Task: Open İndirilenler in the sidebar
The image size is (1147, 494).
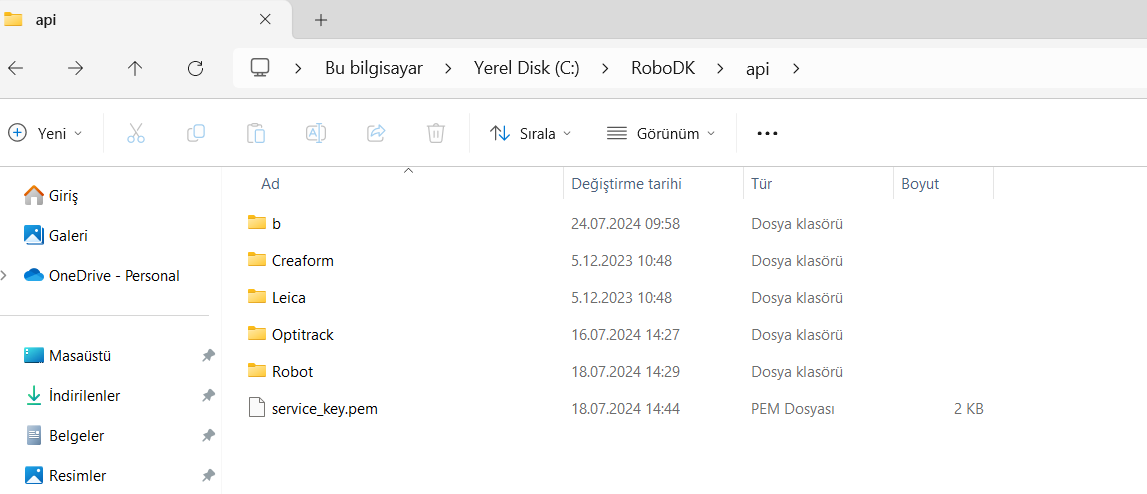Action: (x=84, y=395)
